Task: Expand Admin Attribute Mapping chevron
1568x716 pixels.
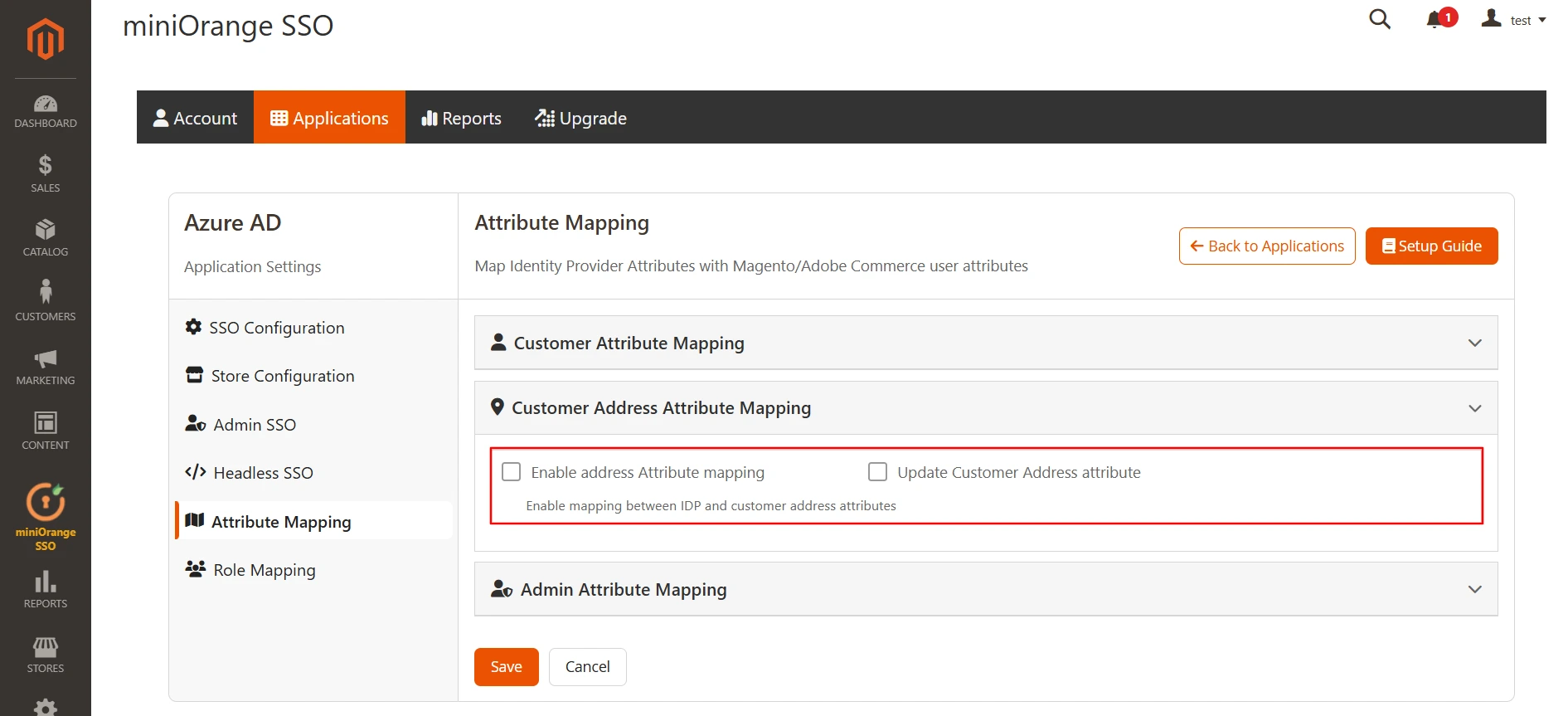Action: (x=1475, y=589)
